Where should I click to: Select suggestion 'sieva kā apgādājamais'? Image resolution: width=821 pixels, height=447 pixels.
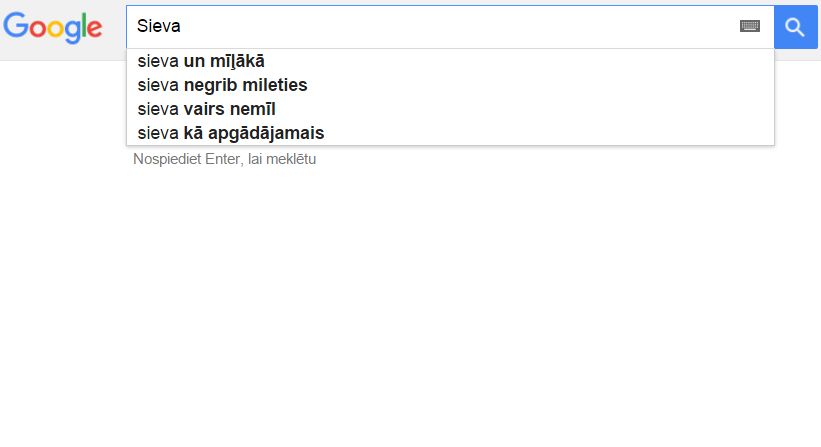450,133
